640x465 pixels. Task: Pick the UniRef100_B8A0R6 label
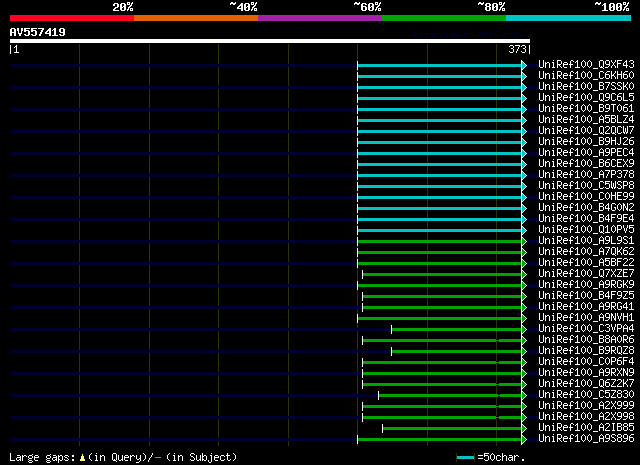coord(586,340)
